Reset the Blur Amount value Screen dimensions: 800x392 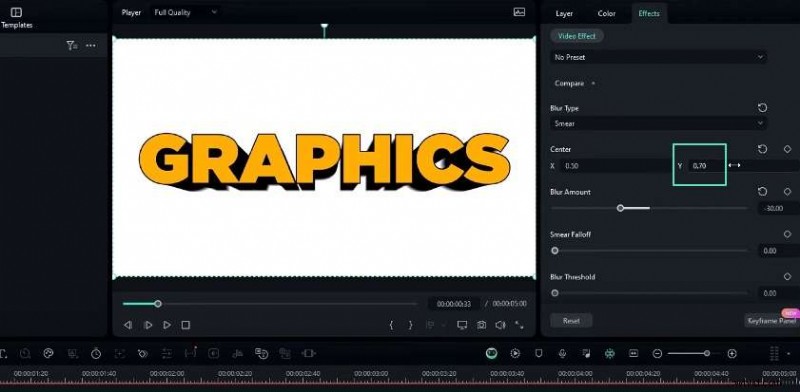point(762,191)
